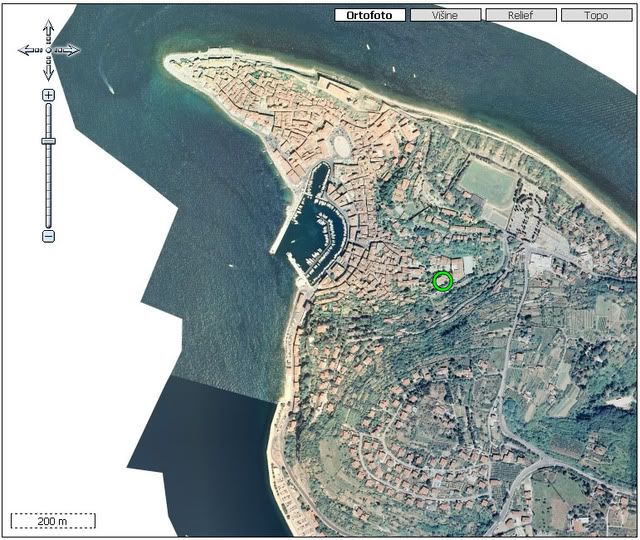Image resolution: width=640 pixels, height=540 pixels.
Task: Pan the map left with the west arrow
Action: click(x=27, y=50)
